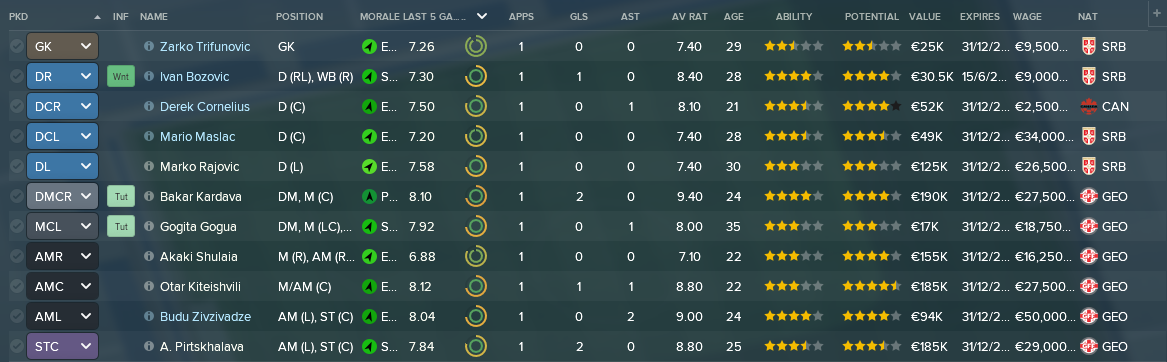Open Otar Kiteishvili player profile
This screenshot has width=1167, height=362.
click(x=200, y=287)
